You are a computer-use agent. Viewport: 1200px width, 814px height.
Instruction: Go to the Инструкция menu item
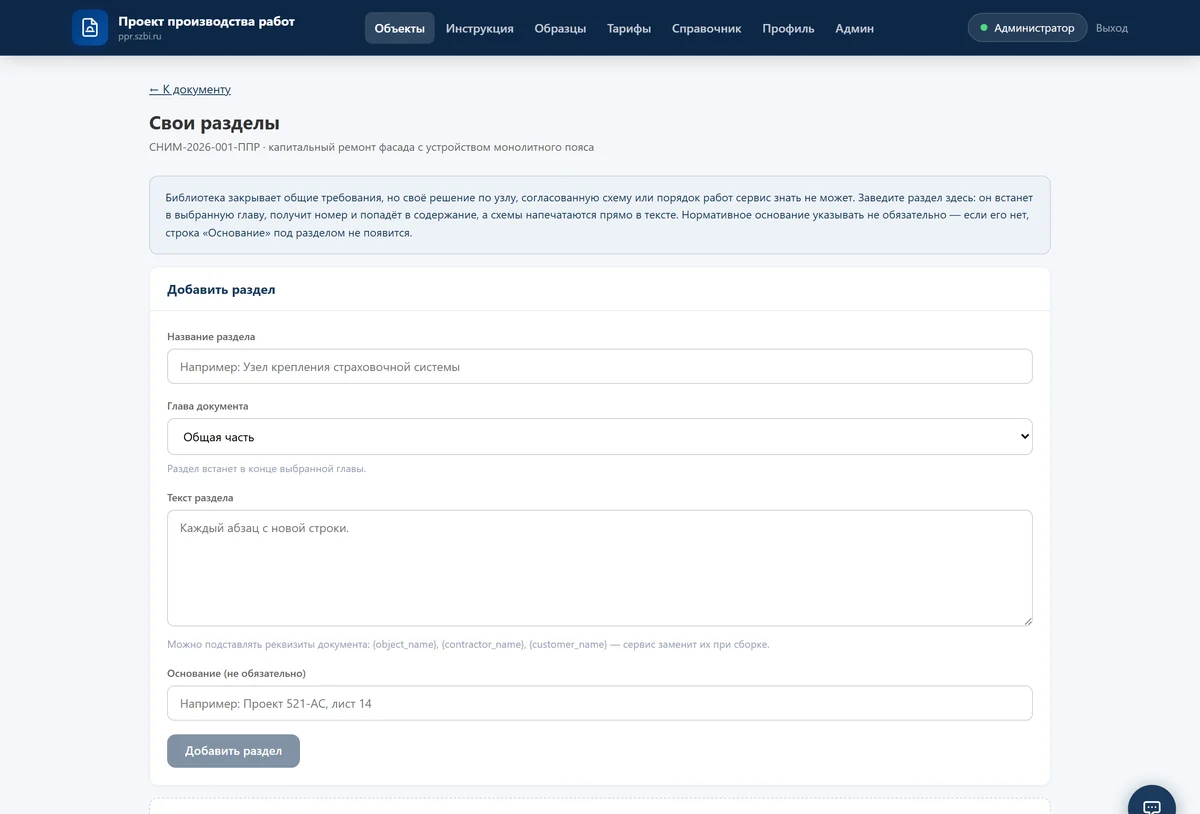point(480,28)
